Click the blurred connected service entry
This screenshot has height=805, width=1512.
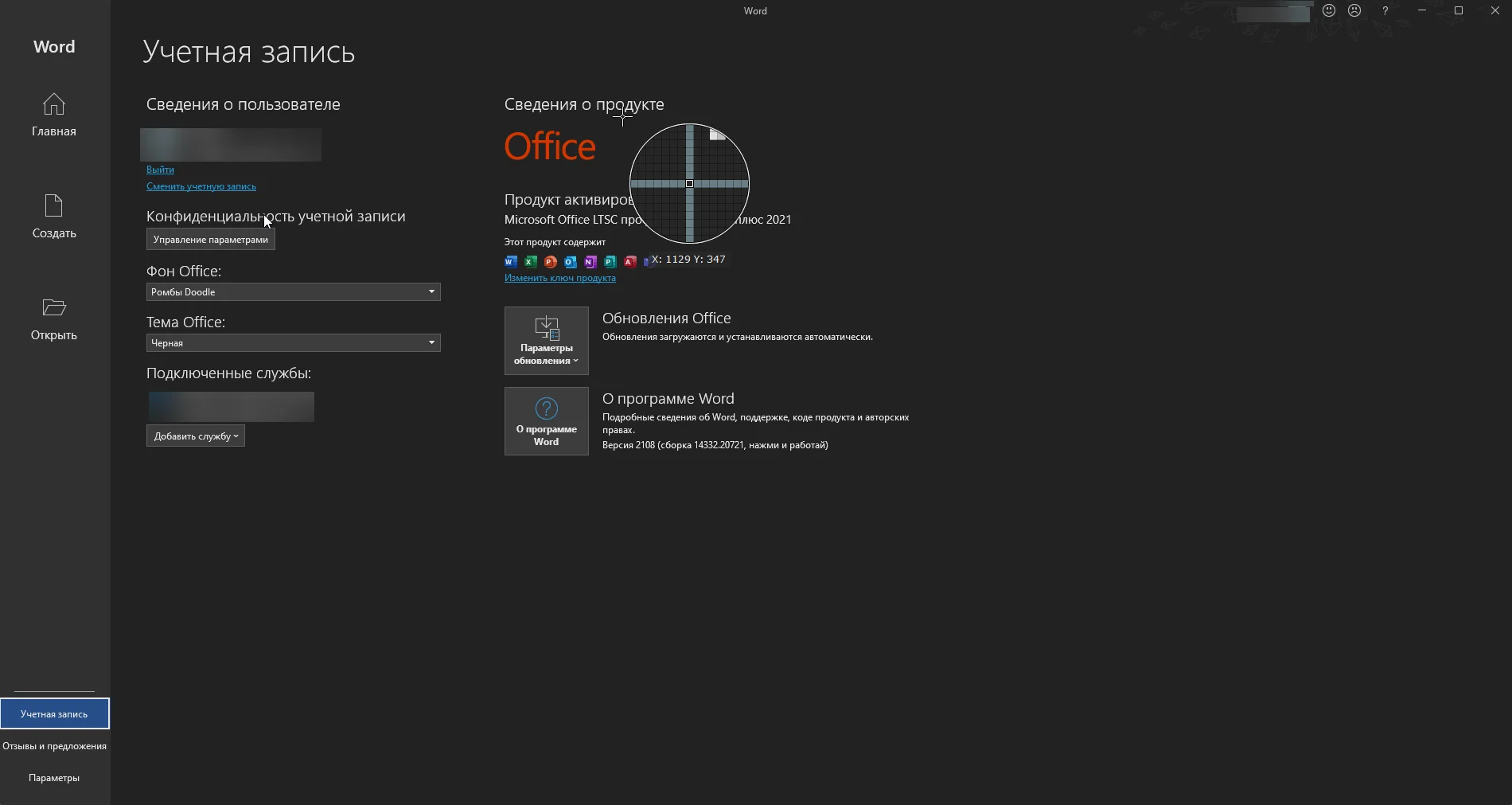pos(232,407)
